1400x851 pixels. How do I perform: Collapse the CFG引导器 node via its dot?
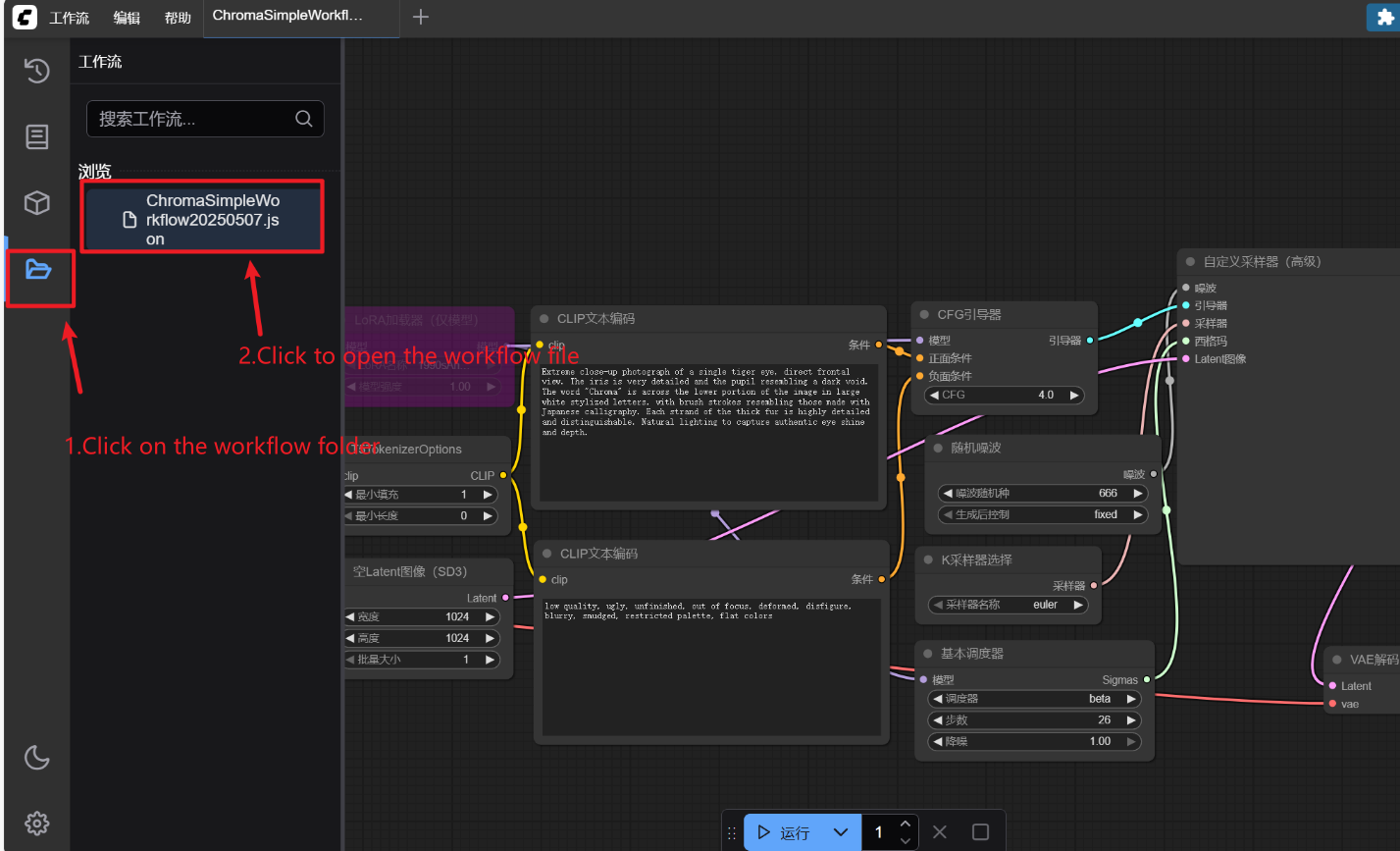click(x=924, y=315)
